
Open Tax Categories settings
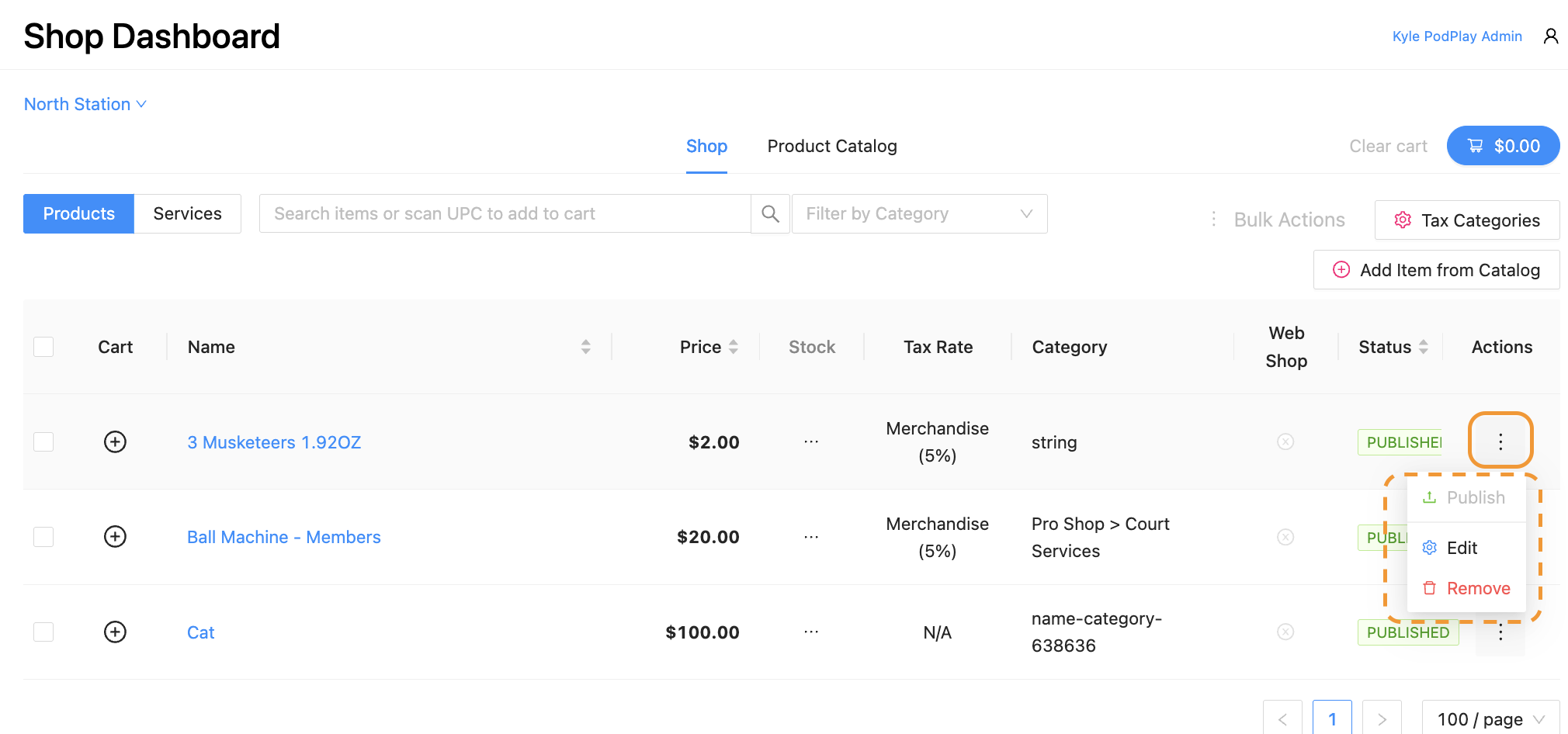[1466, 220]
